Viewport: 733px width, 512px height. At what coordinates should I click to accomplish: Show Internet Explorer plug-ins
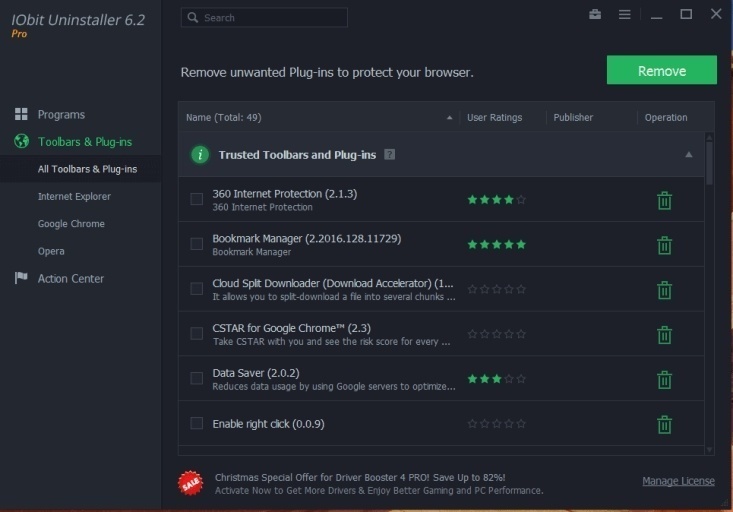(74, 196)
